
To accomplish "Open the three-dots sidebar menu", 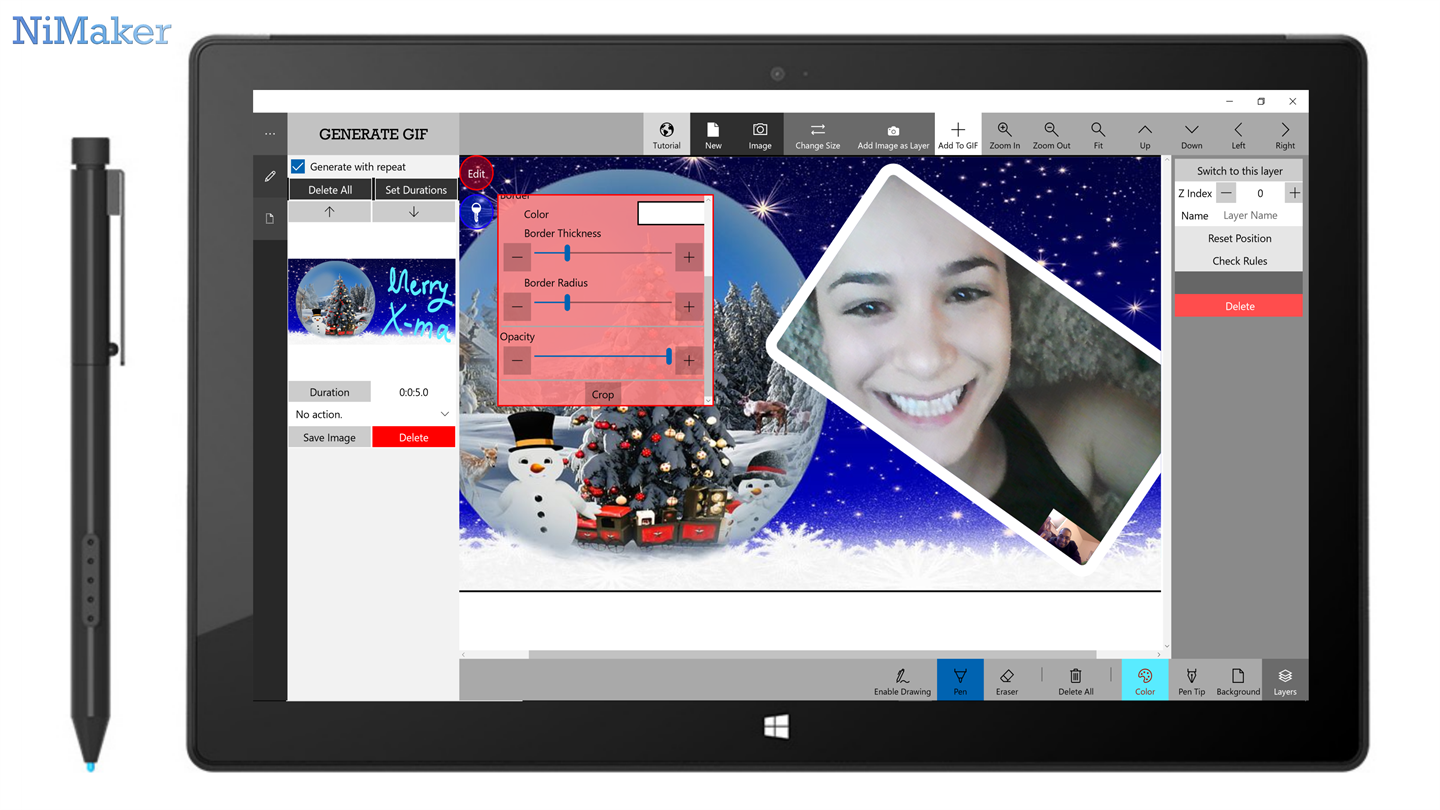I will 270,133.
